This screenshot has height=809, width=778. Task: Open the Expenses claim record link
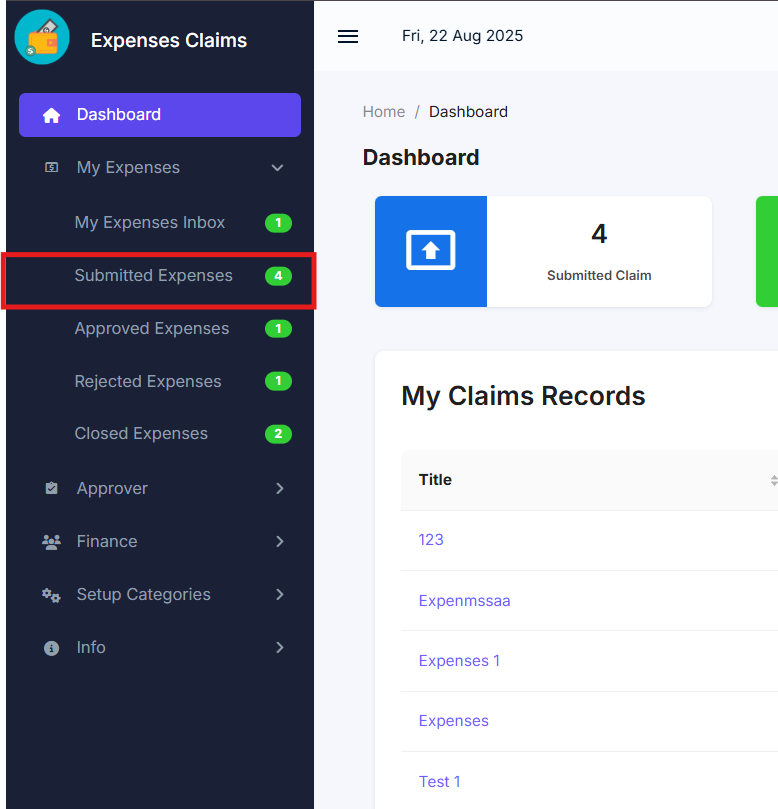pyautogui.click(x=453, y=721)
